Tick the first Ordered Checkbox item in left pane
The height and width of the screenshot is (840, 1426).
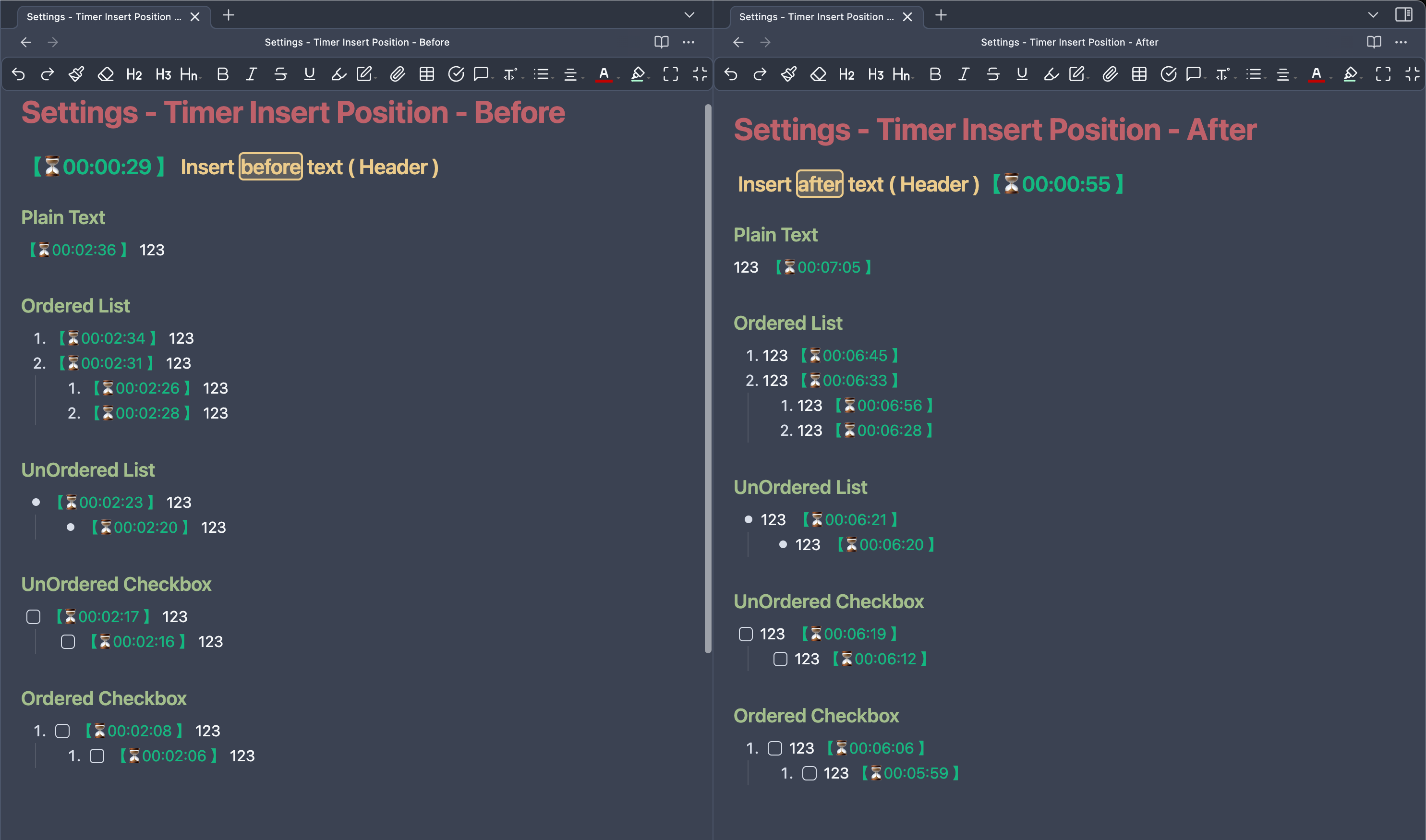pyautogui.click(x=63, y=731)
